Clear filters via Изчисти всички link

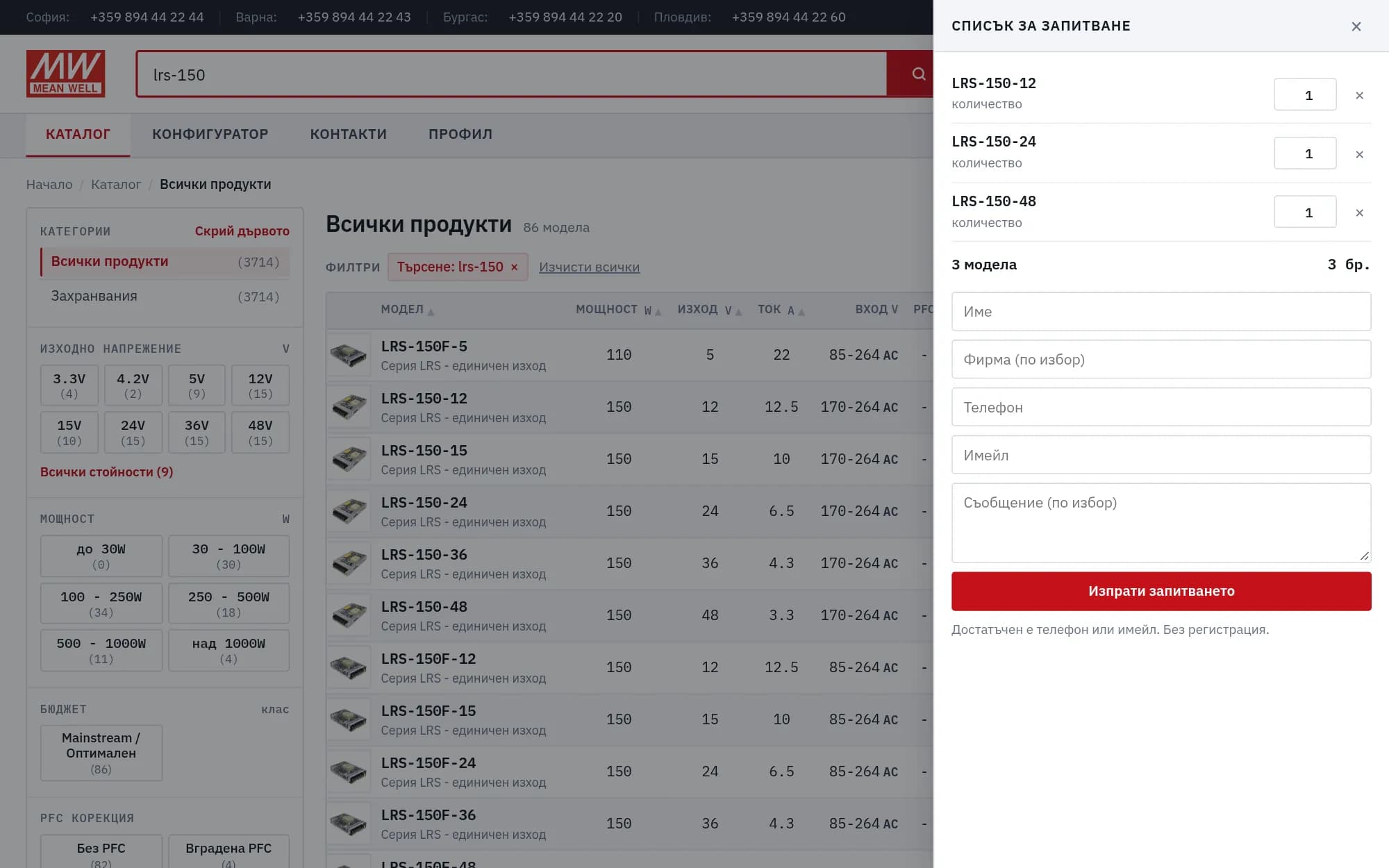coord(589,267)
